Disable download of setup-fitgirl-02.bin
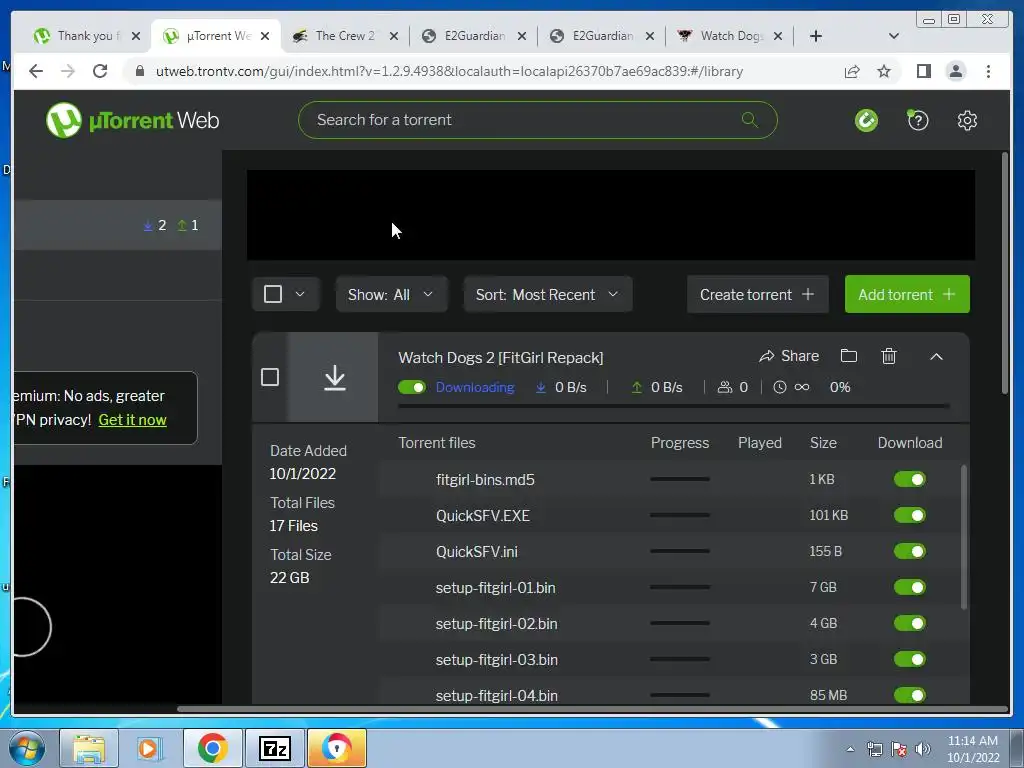This screenshot has height=768, width=1024. click(x=910, y=623)
